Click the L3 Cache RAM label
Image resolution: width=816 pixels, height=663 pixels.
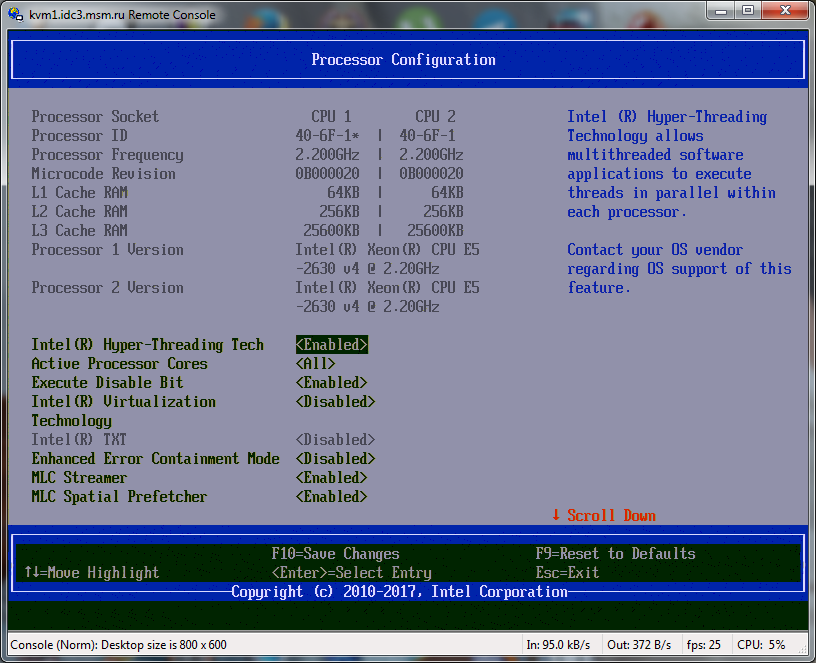(79, 231)
